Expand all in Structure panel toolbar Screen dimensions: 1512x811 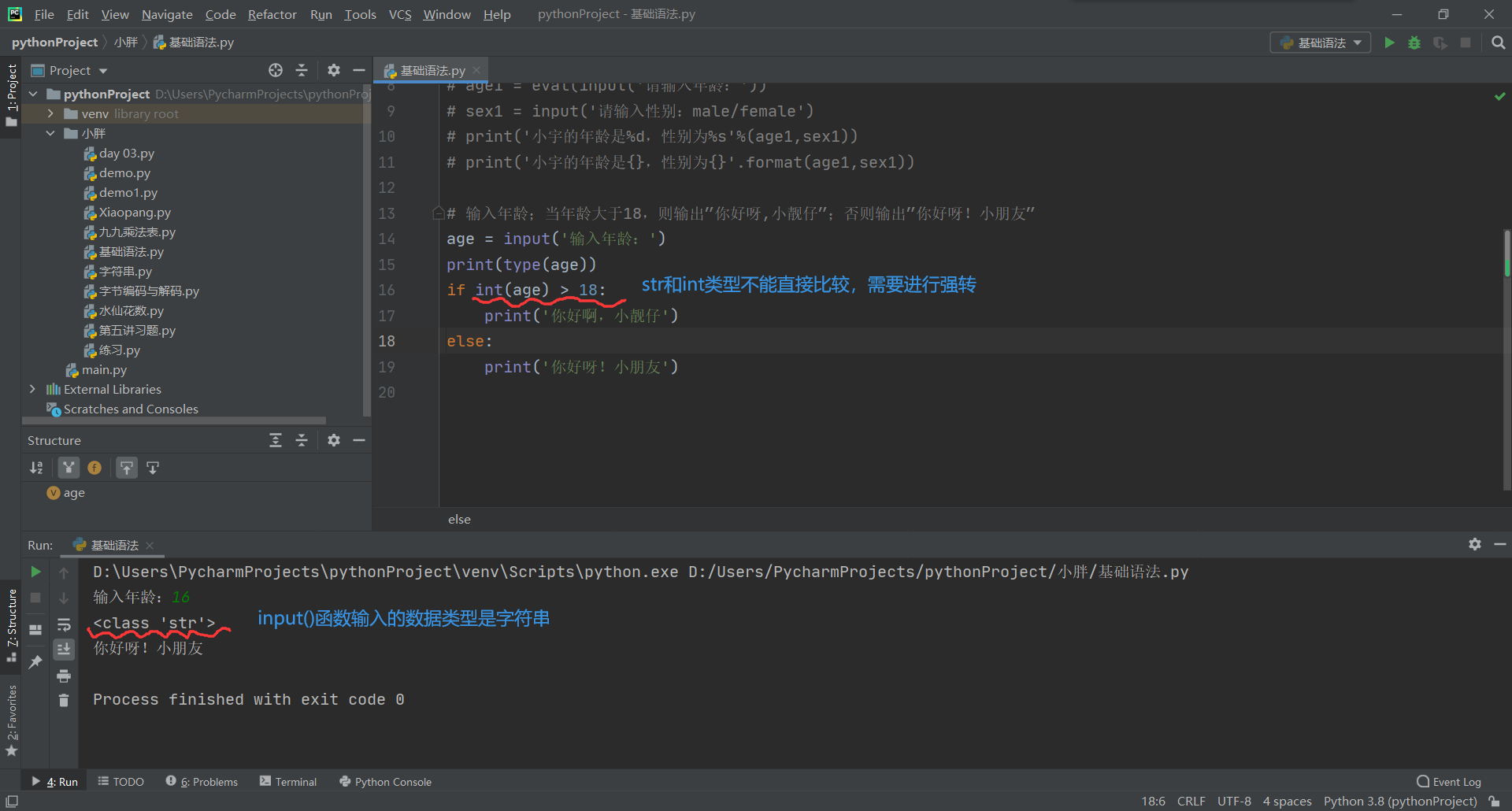click(276, 440)
